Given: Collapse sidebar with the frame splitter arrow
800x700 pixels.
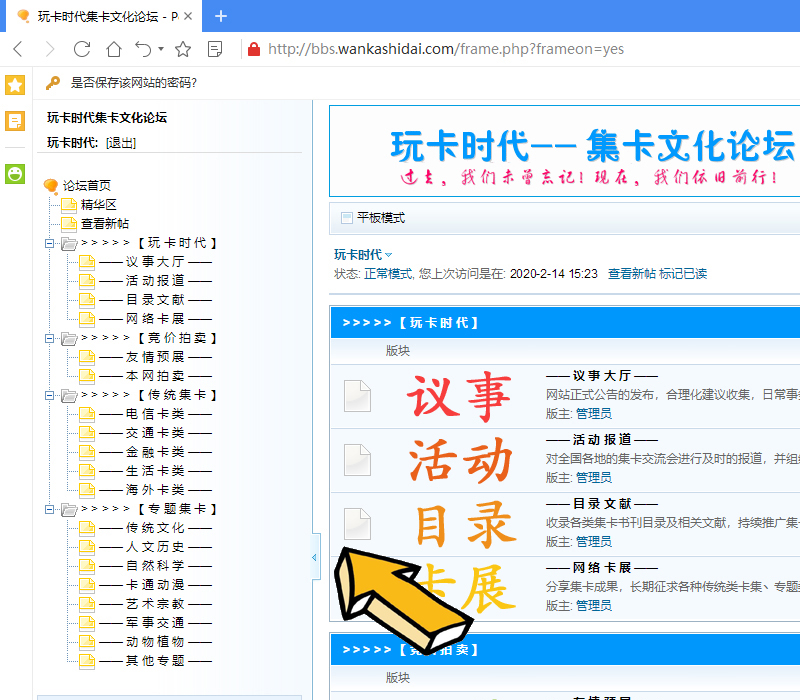Looking at the screenshot, I should coord(315,557).
